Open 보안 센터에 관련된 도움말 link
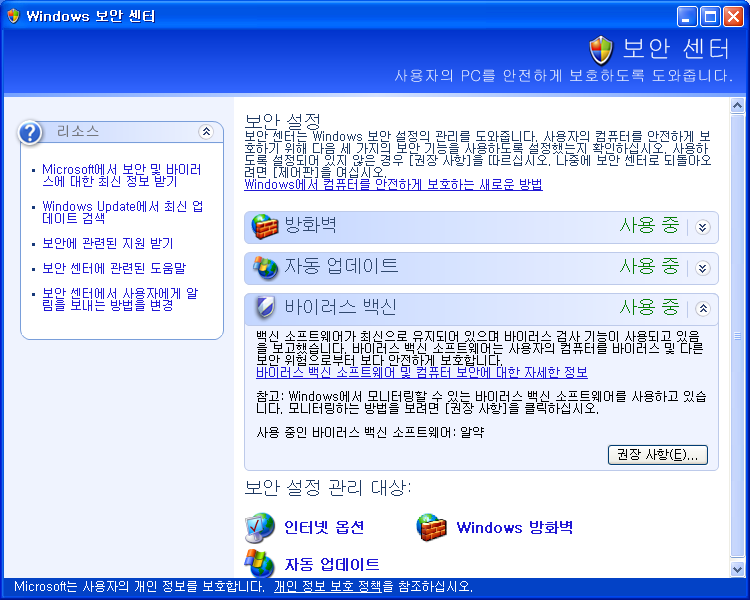 pos(114,268)
